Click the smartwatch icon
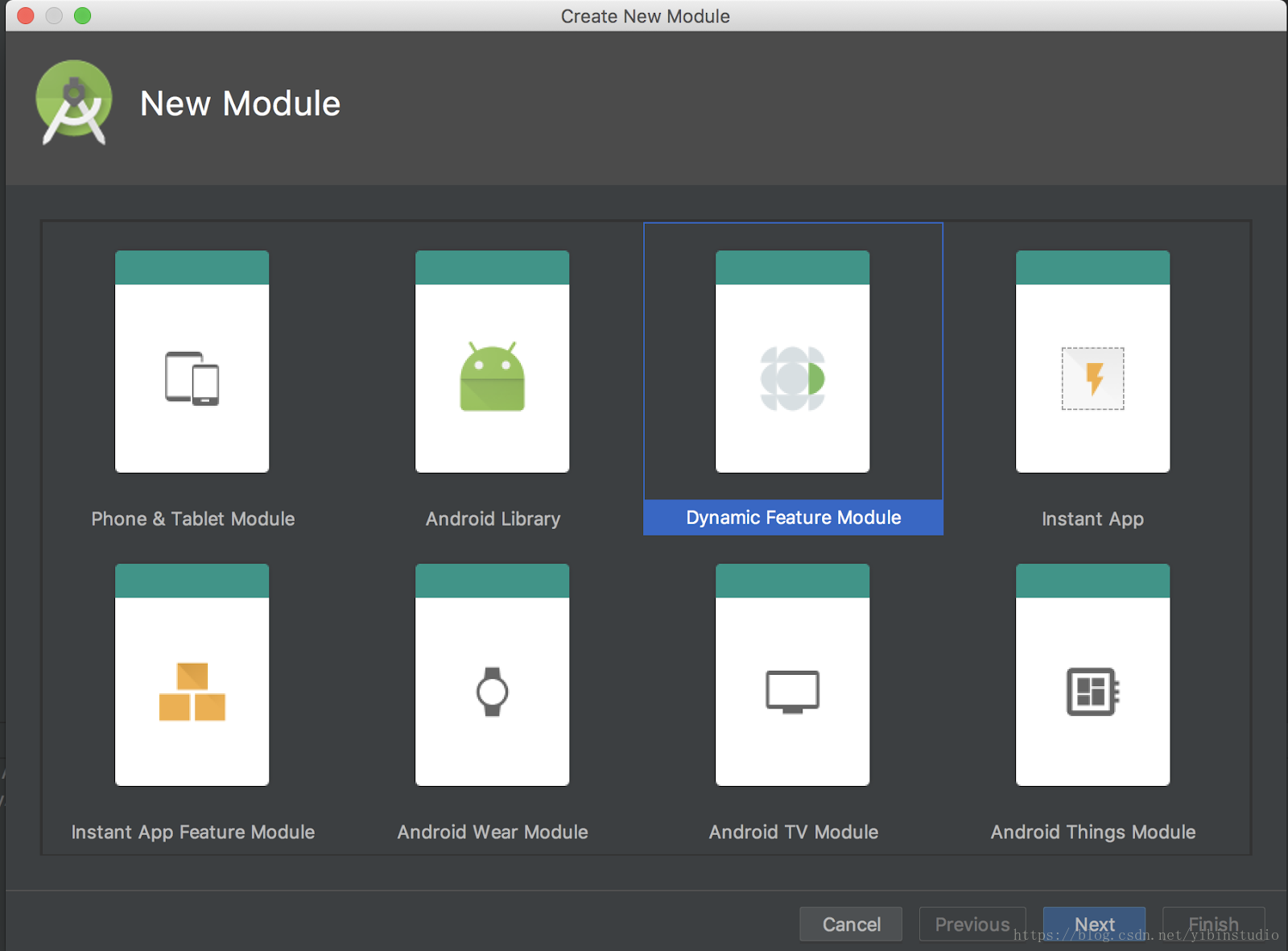This screenshot has width=1288, height=951. (493, 692)
